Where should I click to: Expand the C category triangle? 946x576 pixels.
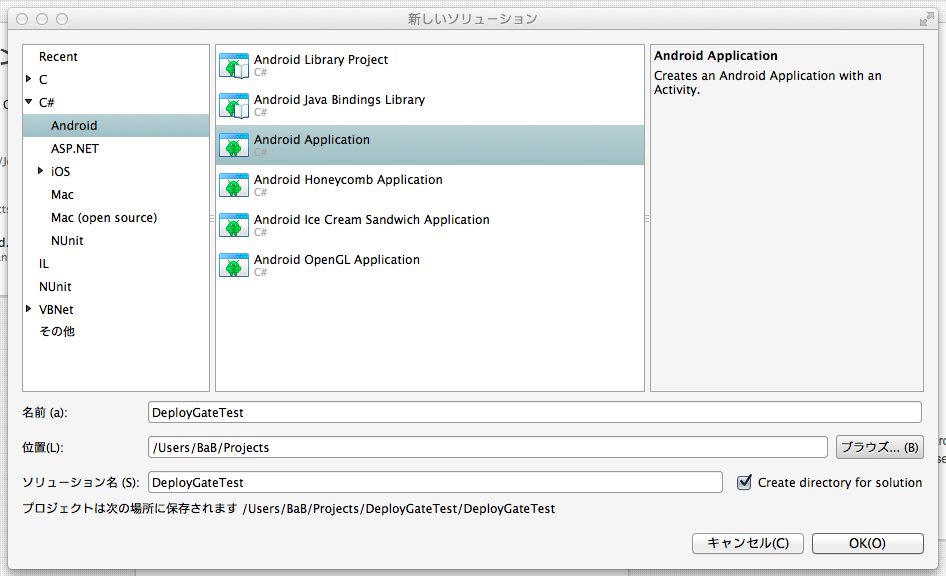(28, 79)
